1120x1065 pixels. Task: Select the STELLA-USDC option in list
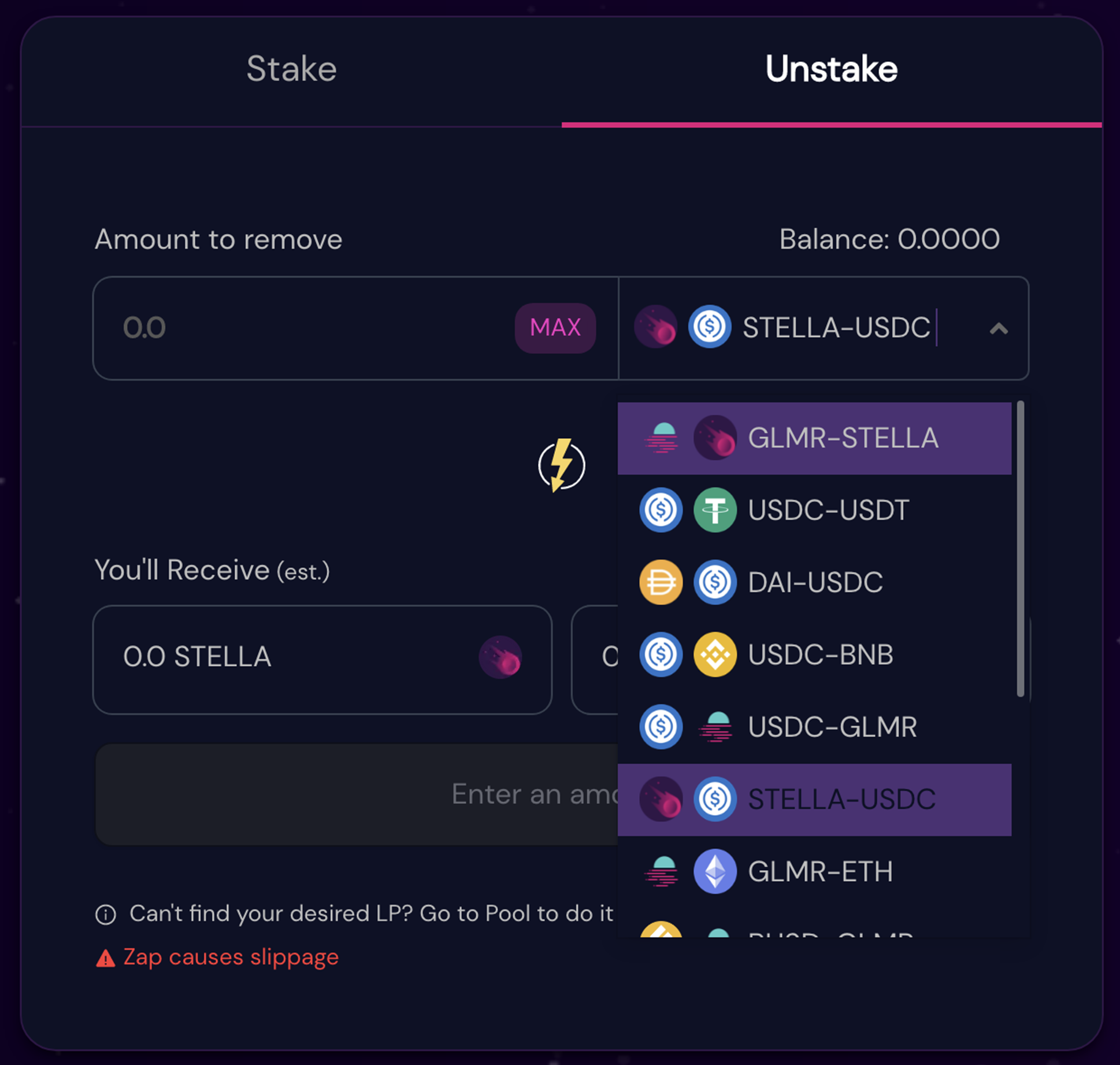tap(814, 799)
